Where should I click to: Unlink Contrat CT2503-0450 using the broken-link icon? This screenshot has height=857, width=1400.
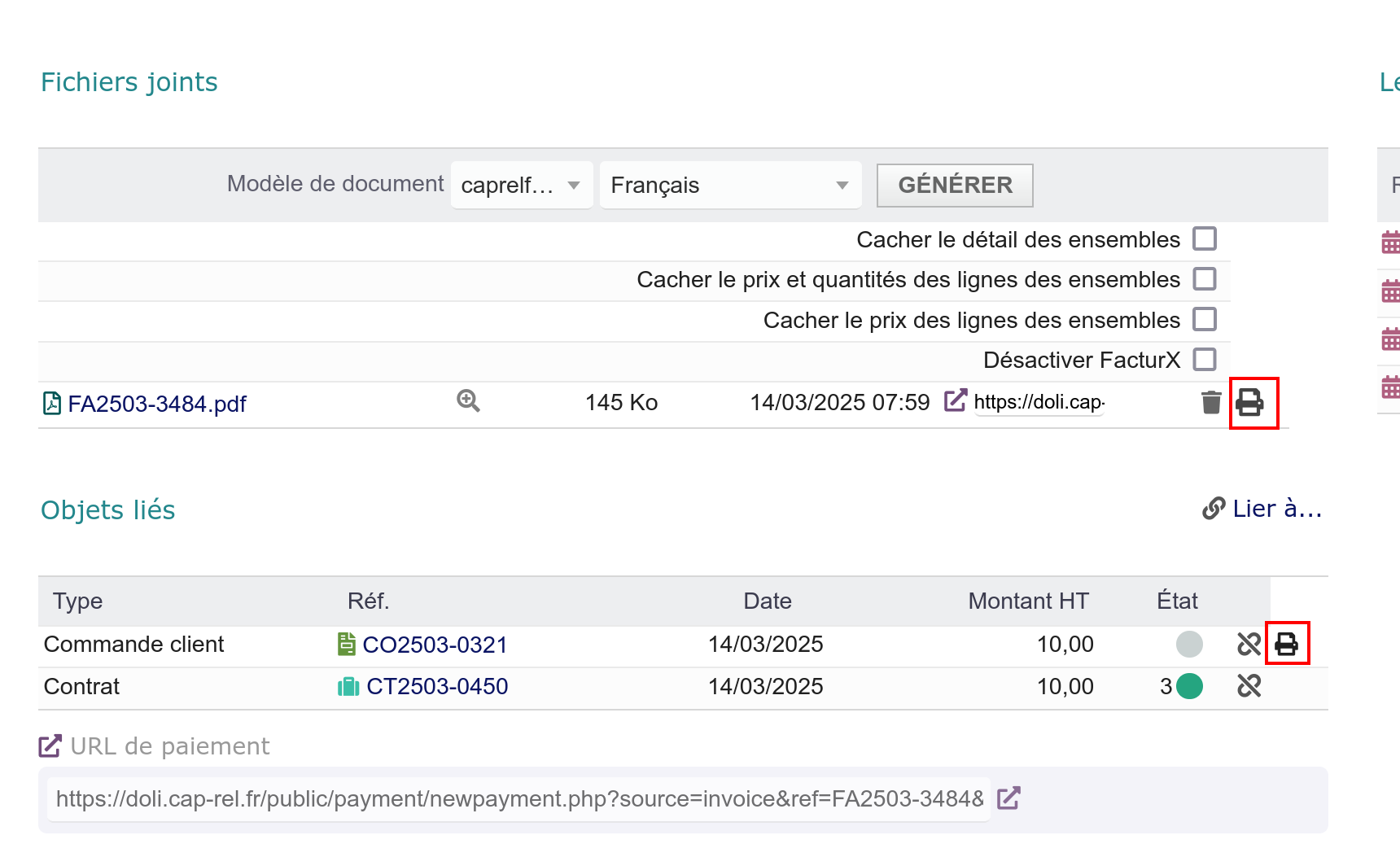(x=1249, y=686)
